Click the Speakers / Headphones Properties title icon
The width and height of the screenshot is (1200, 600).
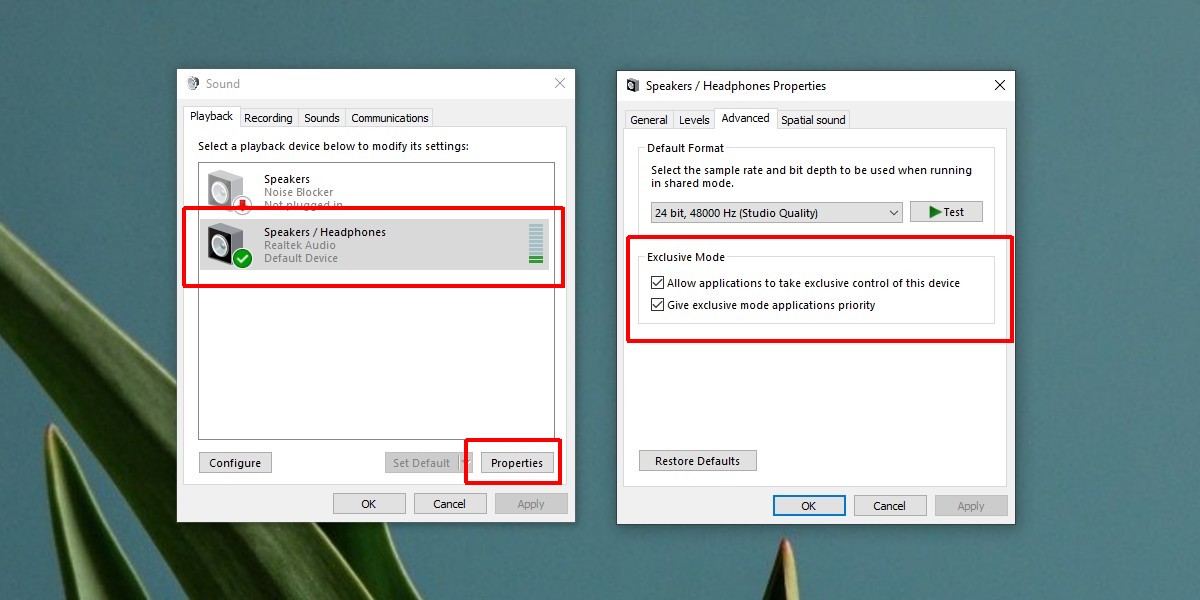(633, 86)
